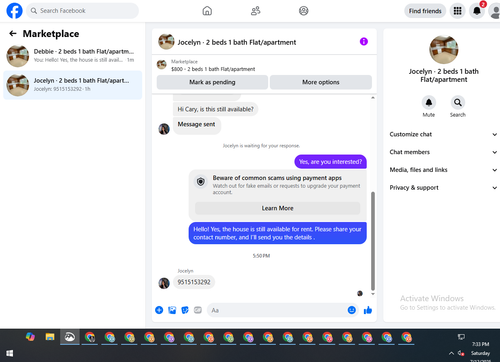This screenshot has height=362, width=500.
Task: Open the Windows Start menu
Action: pos(10,353)
